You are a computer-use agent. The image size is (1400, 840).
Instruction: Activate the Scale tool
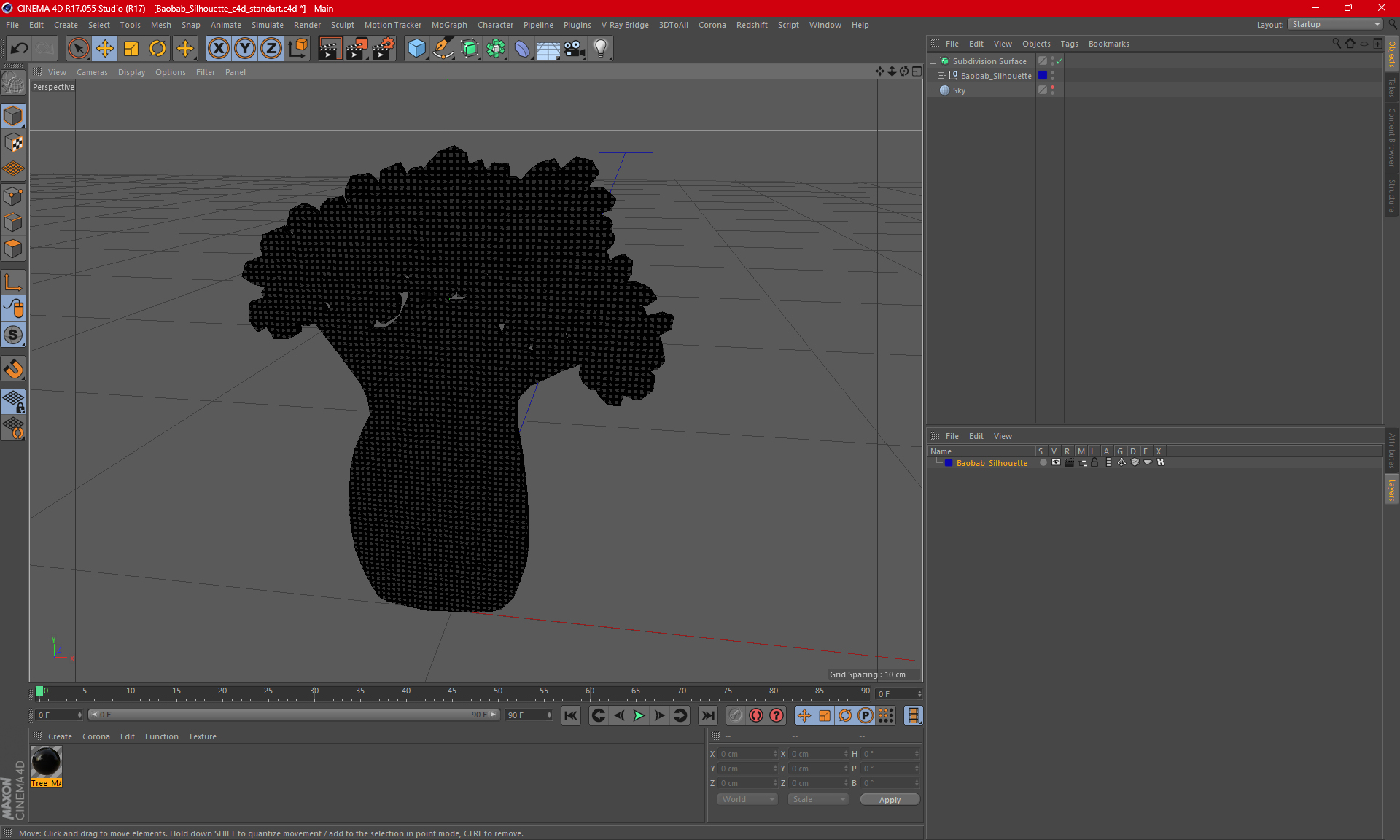click(131, 48)
